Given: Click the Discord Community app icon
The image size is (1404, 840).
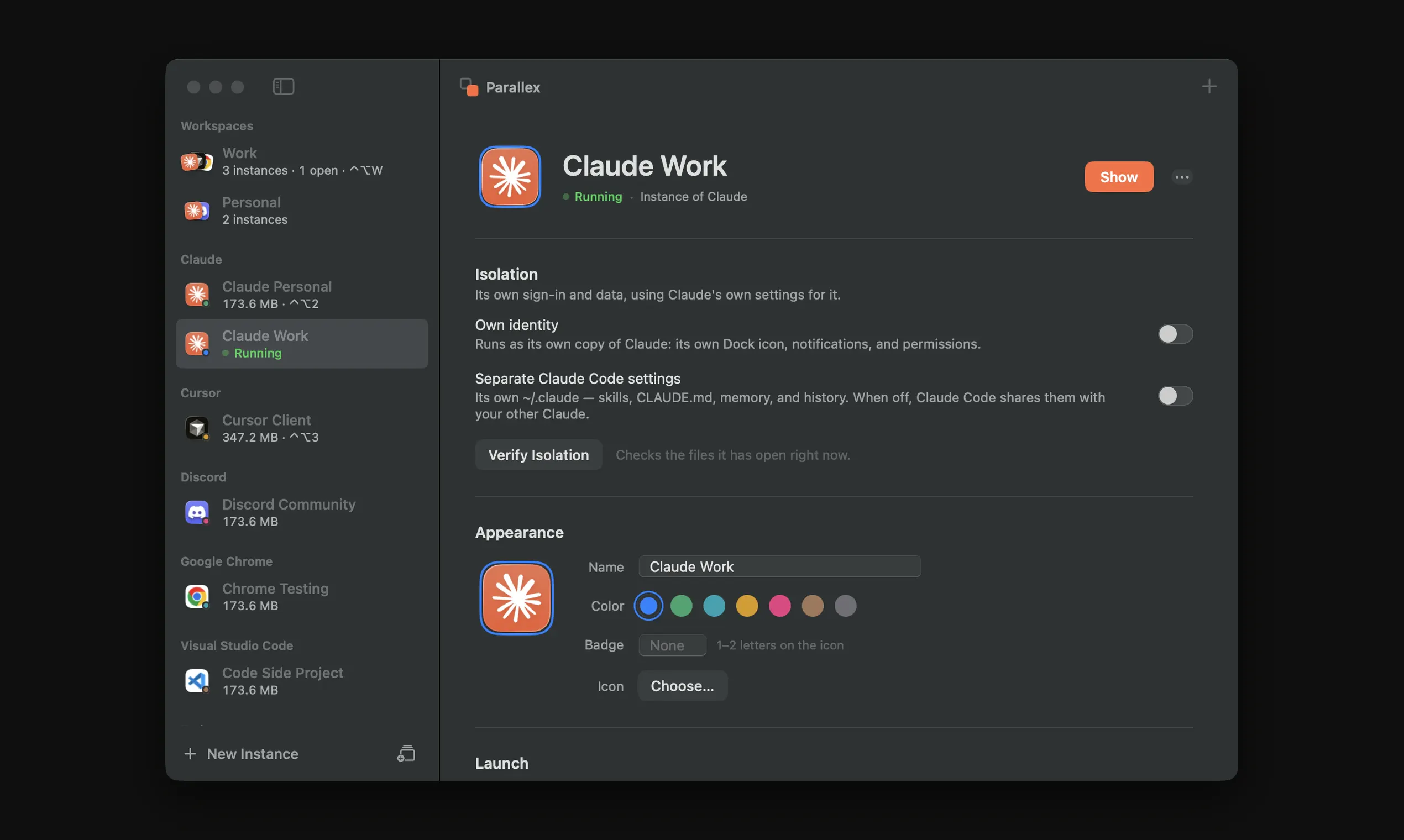Looking at the screenshot, I should click(x=196, y=512).
